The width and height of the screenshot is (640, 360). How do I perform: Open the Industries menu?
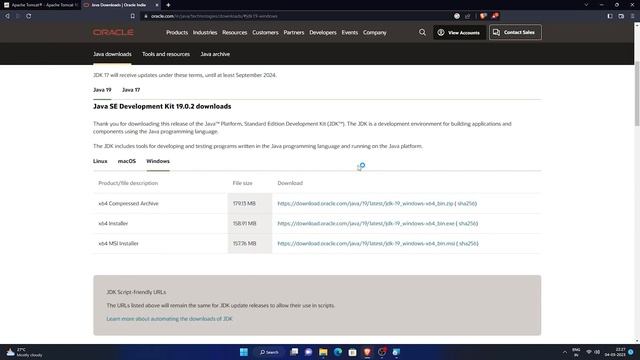tap(205, 32)
